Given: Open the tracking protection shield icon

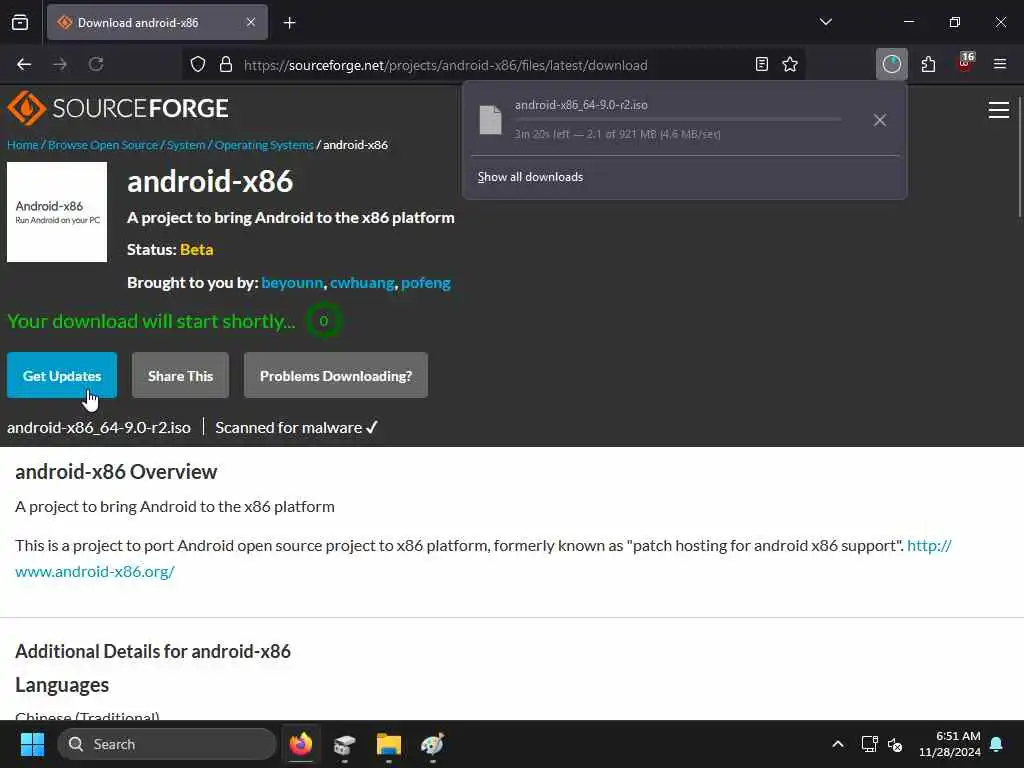Looking at the screenshot, I should click(198, 65).
